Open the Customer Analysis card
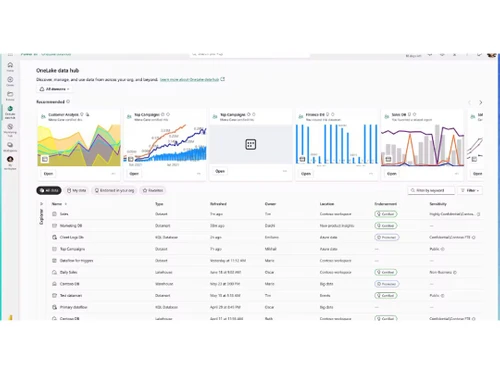This screenshot has width=500, height=375. point(48,174)
